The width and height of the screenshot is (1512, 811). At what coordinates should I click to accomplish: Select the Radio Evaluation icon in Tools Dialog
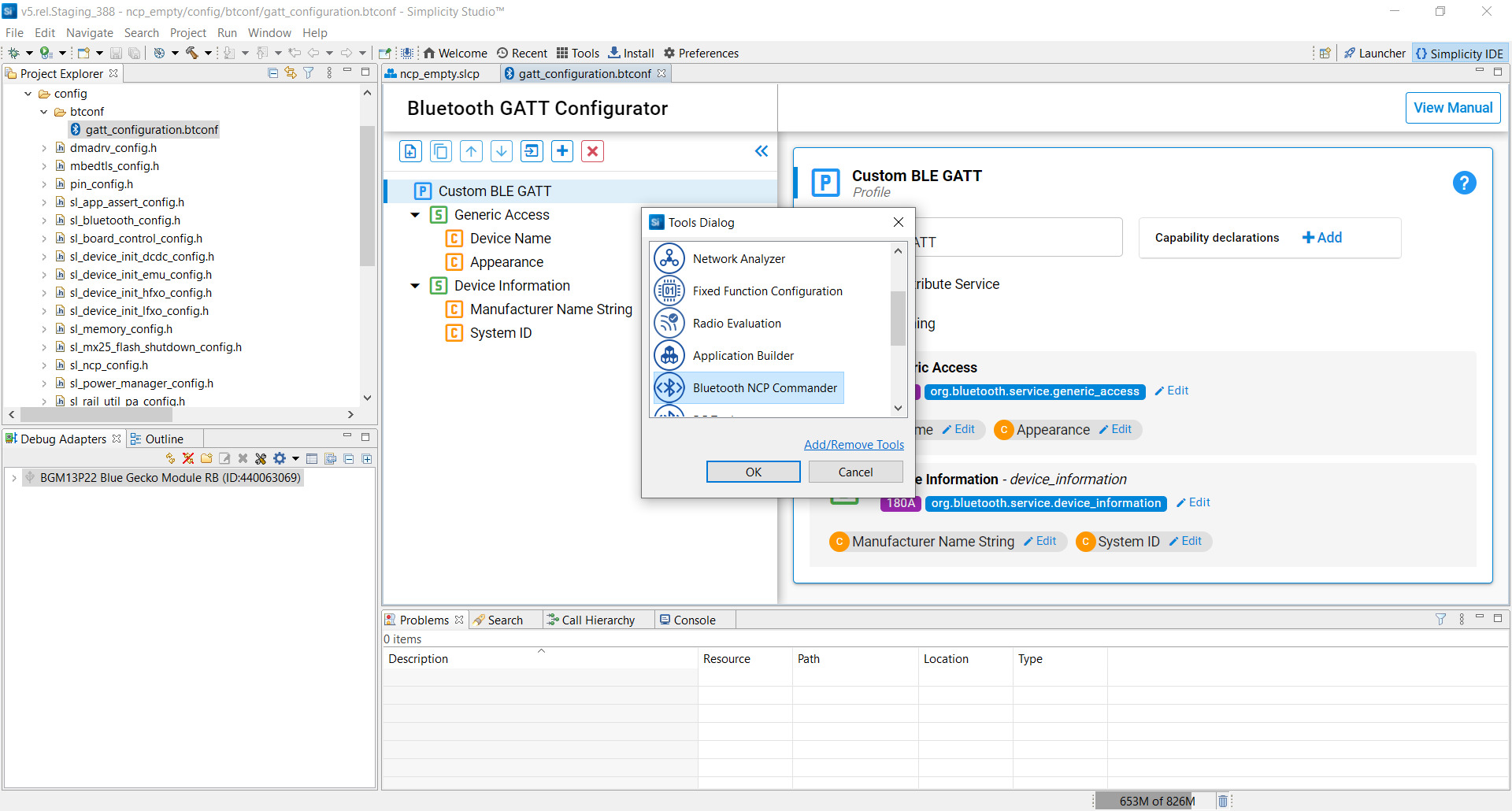point(669,324)
